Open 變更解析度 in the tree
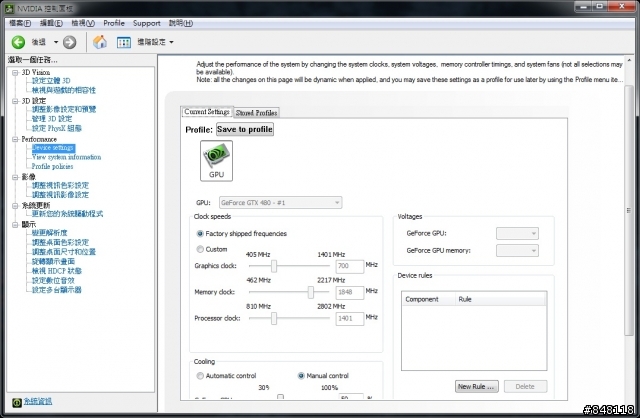Screen dimensions: 640x418 pos(49,233)
